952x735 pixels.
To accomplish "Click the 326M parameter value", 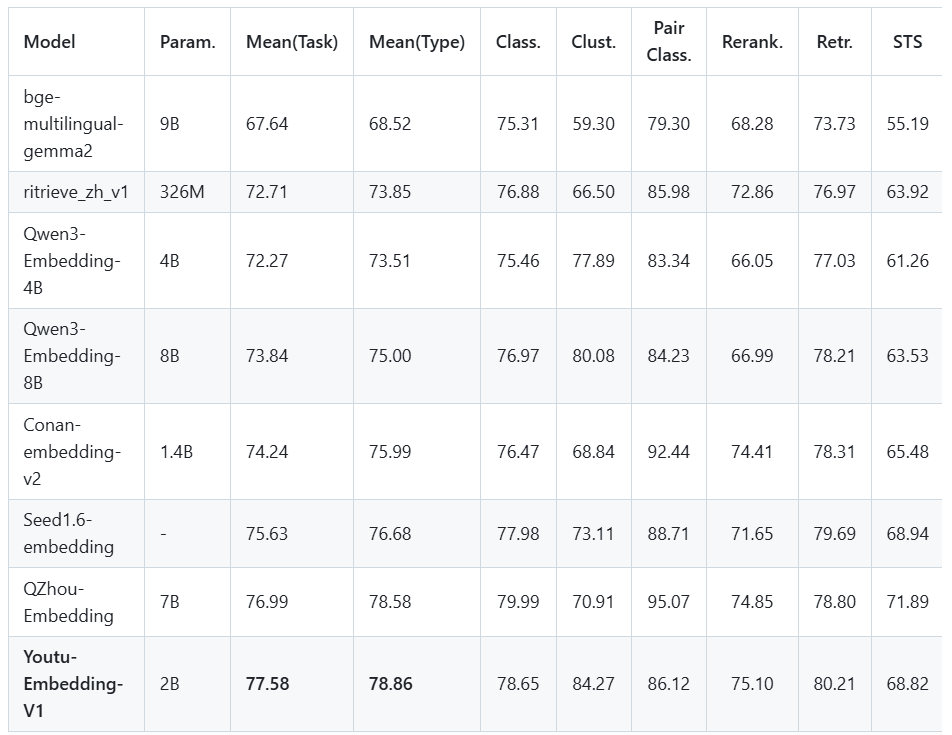I will pos(182,192).
